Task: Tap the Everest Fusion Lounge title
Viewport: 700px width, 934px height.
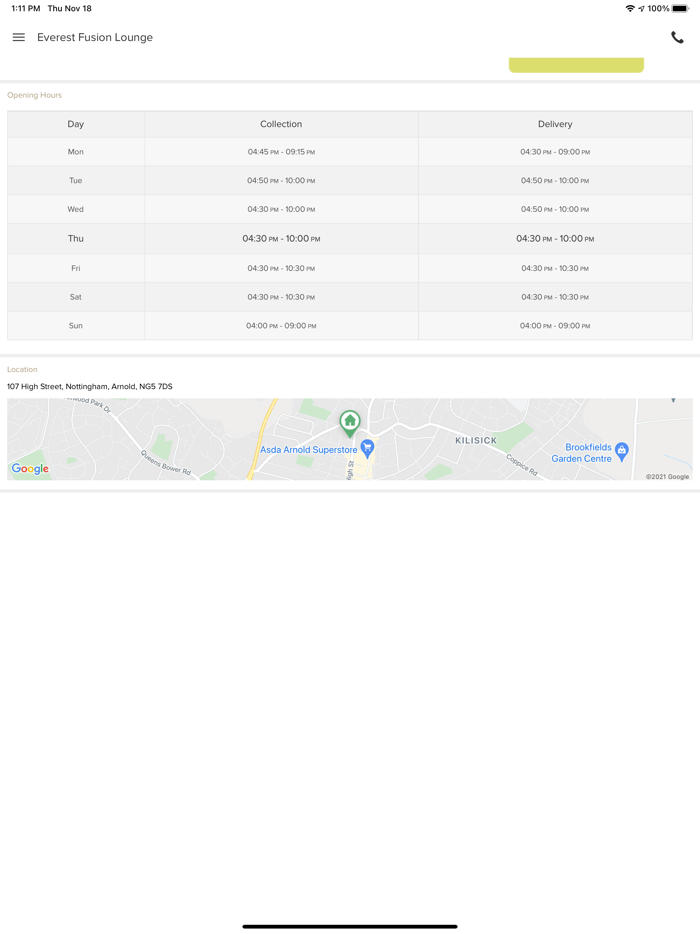Action: tap(95, 38)
